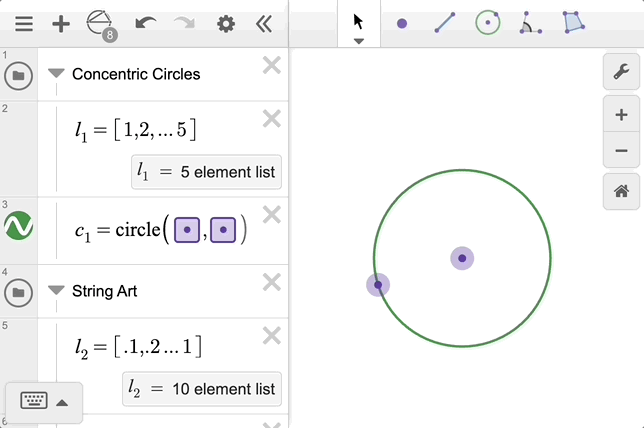Screen dimensions: 644x428
Task: Toggle the Concentric Circles folder visibility
Action: [x=18, y=75]
